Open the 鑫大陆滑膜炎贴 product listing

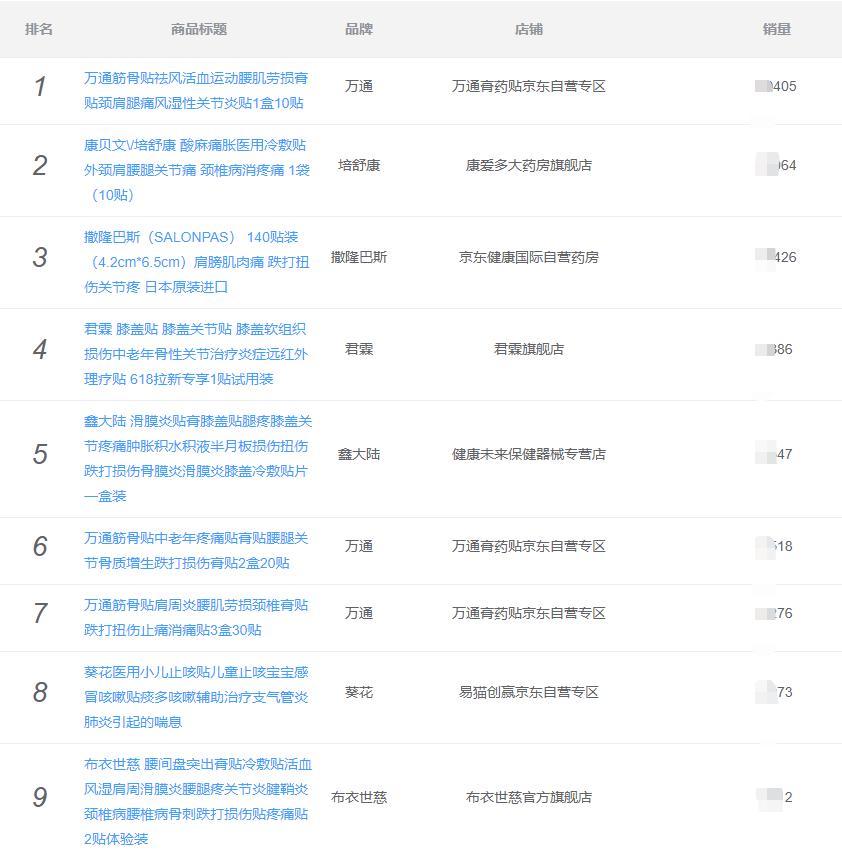tap(196, 454)
